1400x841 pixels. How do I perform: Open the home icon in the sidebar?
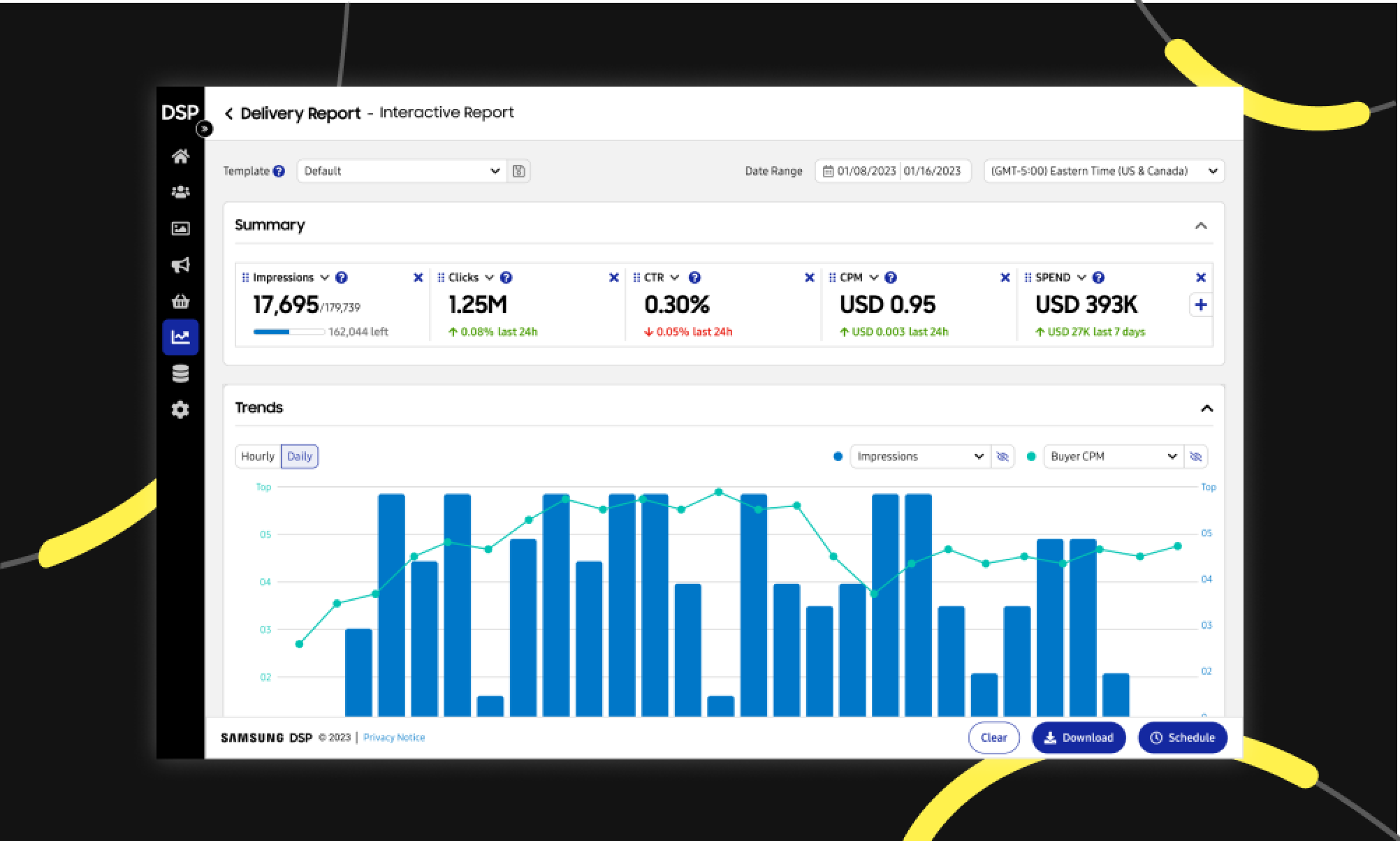point(180,156)
